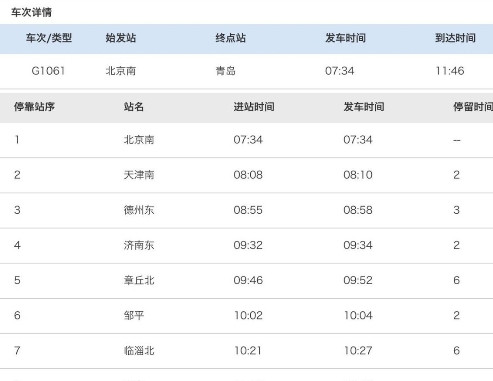Select the 车次/类型 column header
This screenshot has height=381, width=493.
point(49,38)
